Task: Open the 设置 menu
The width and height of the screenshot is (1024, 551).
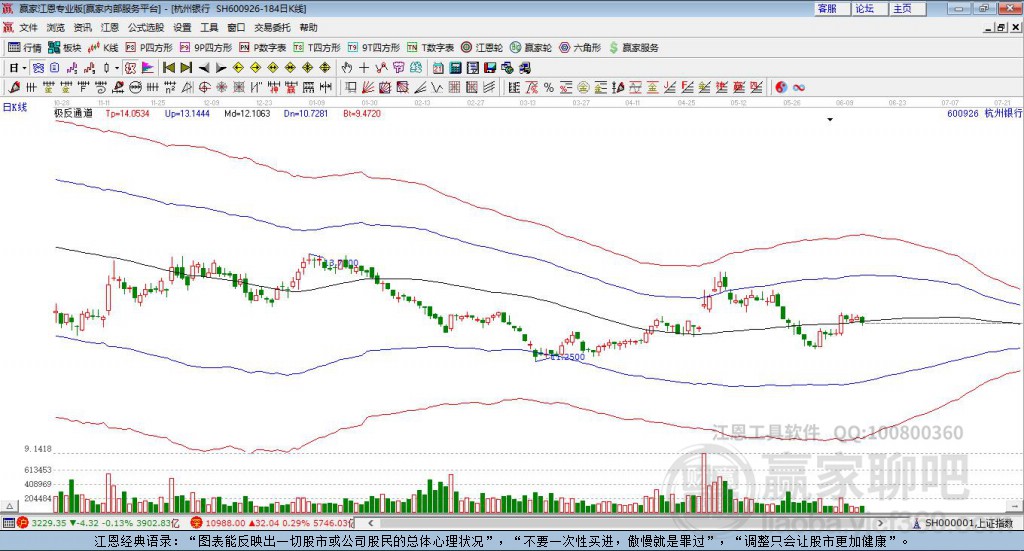Action: pos(182,27)
